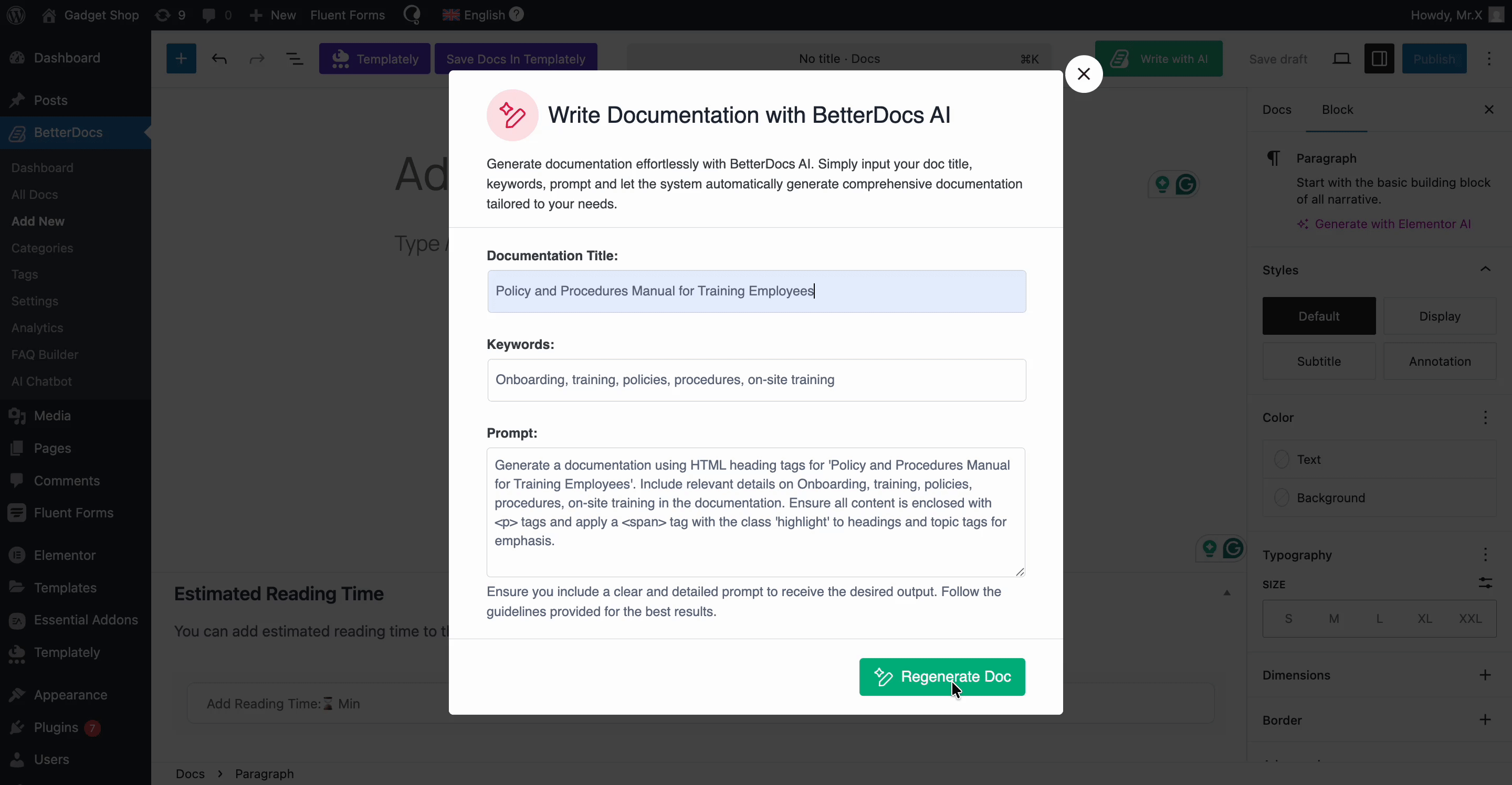
Task: Toggle the Subtitle paragraph style
Action: (x=1318, y=361)
